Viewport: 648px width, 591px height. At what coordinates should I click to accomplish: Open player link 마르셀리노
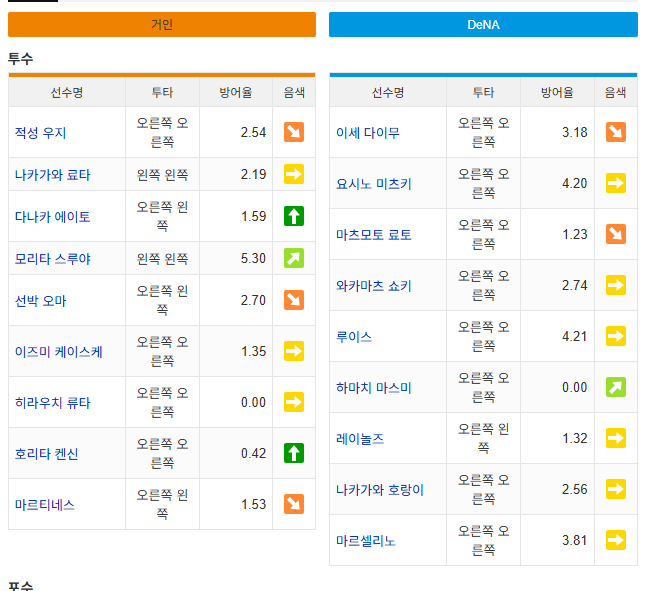366,541
